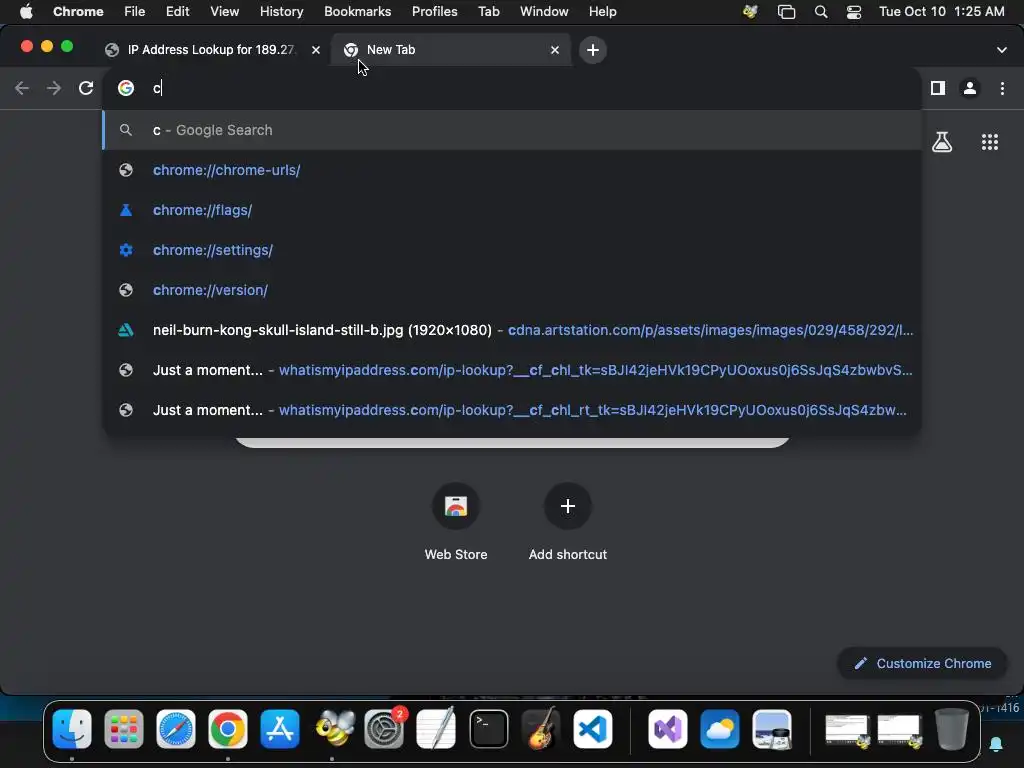Open the Help menu

(602, 12)
